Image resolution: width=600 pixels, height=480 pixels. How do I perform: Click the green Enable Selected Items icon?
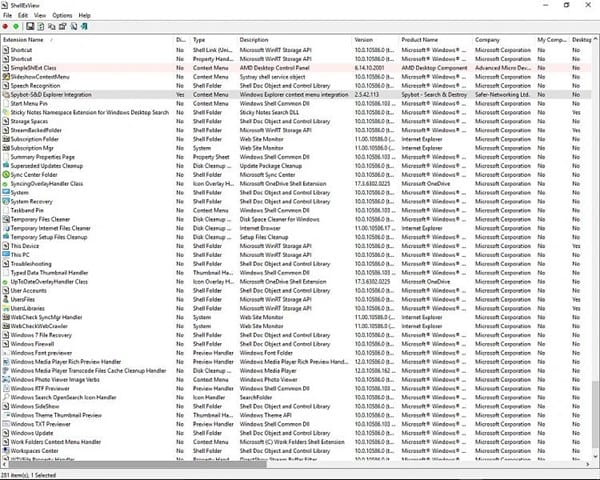tap(17, 27)
